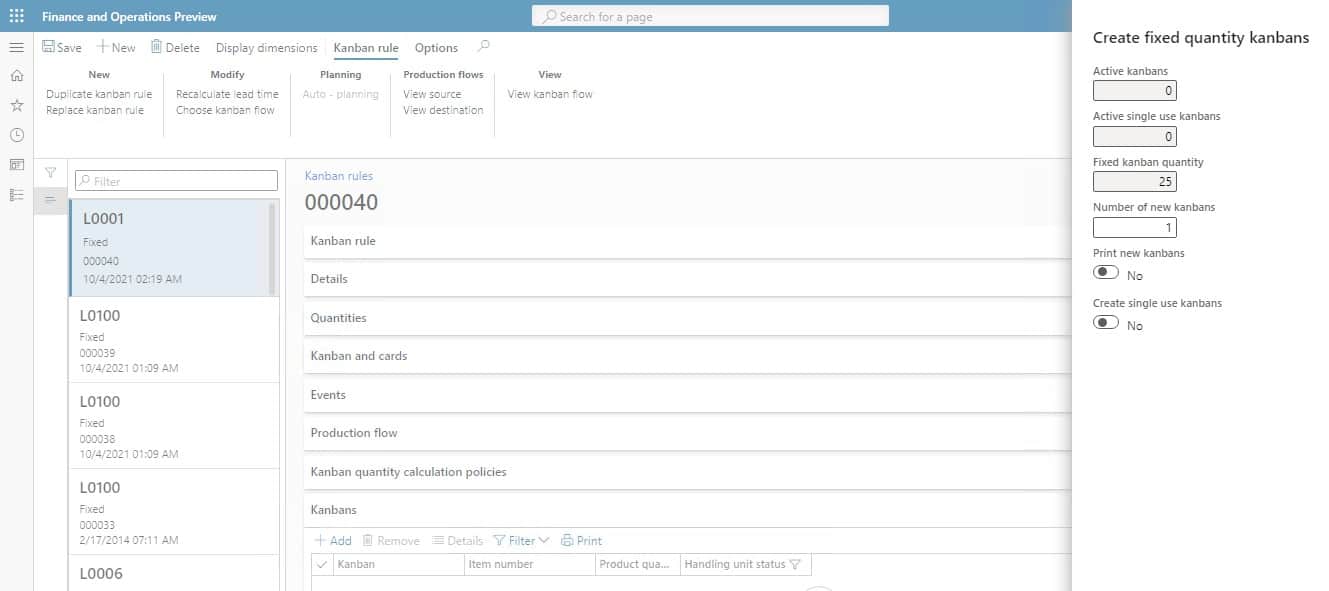
Task: Click Fixed kanban quantity field
Action: pos(1135,182)
